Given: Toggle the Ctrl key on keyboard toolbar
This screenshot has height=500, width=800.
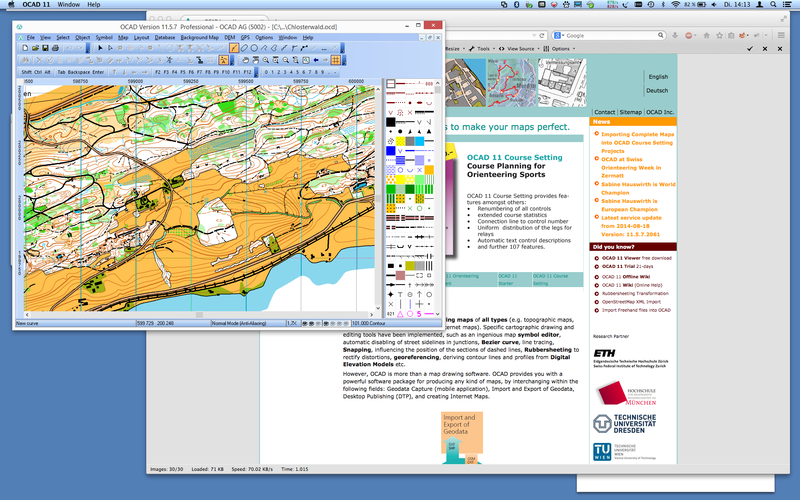Looking at the screenshot, I should click(x=38, y=72).
